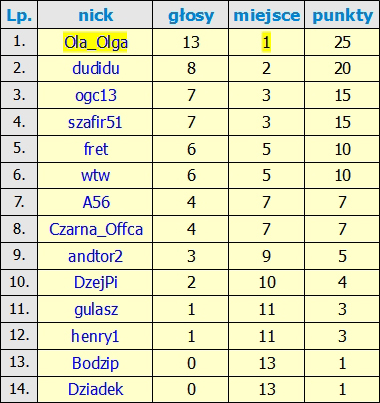Click the Lp. column header
Image resolution: width=380 pixels, height=403 pixels.
click(x=19, y=15)
